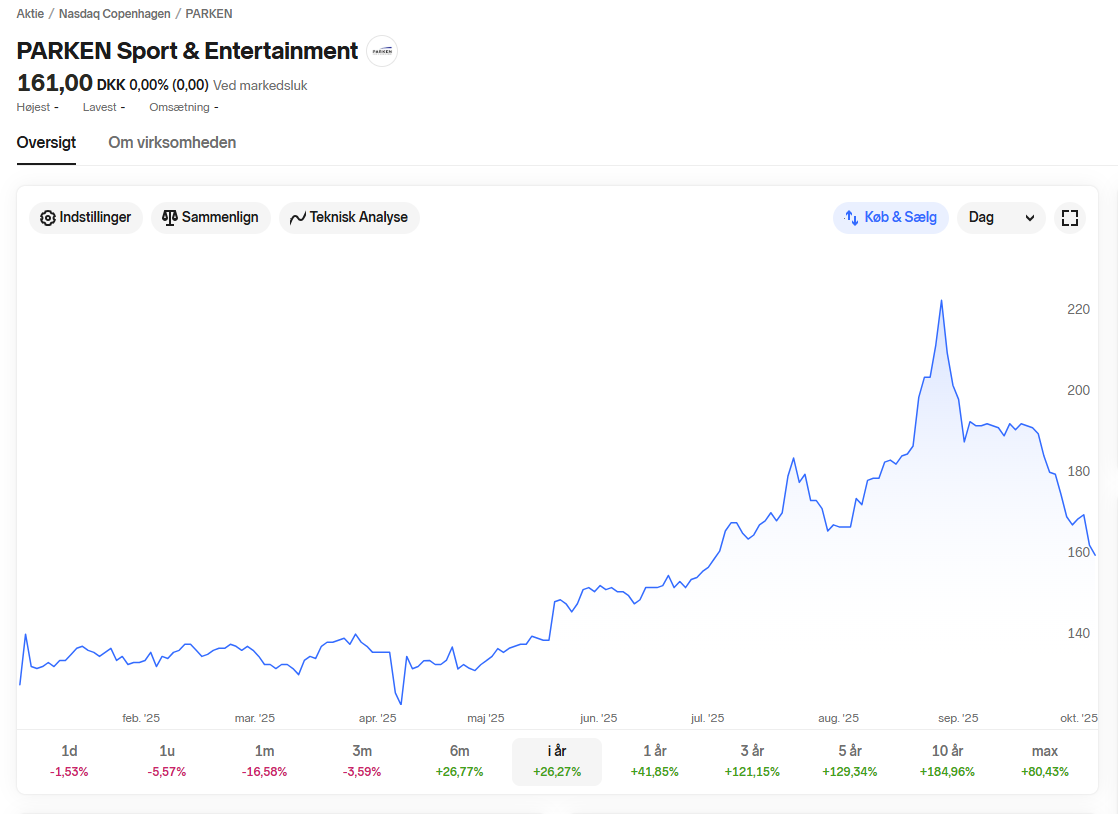Click the chart peak near 220

[x=941, y=301]
